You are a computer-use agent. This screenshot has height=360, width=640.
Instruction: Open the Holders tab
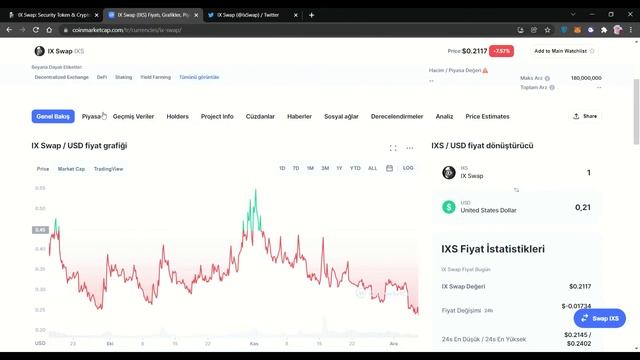(178, 116)
